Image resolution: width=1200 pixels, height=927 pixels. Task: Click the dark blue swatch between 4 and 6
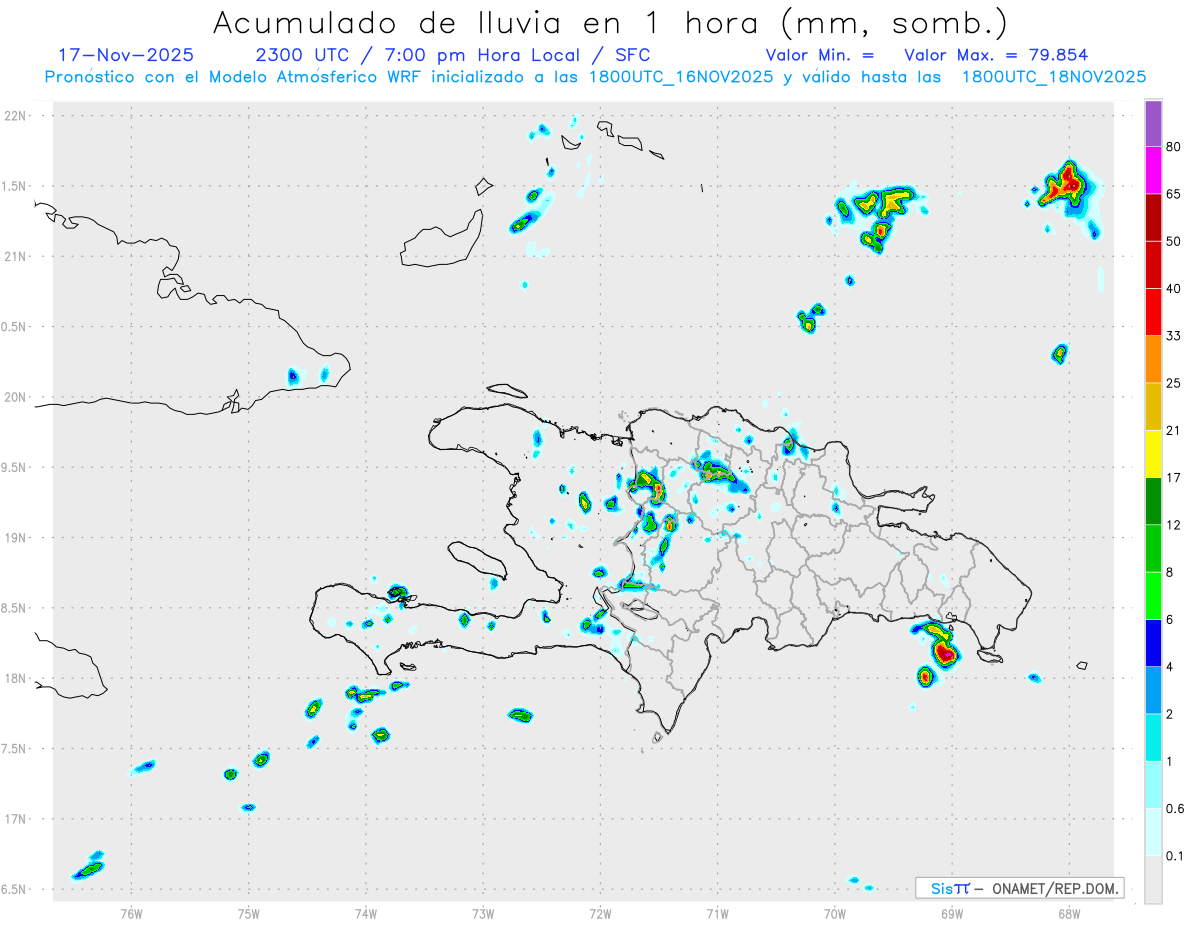pyautogui.click(x=1153, y=644)
